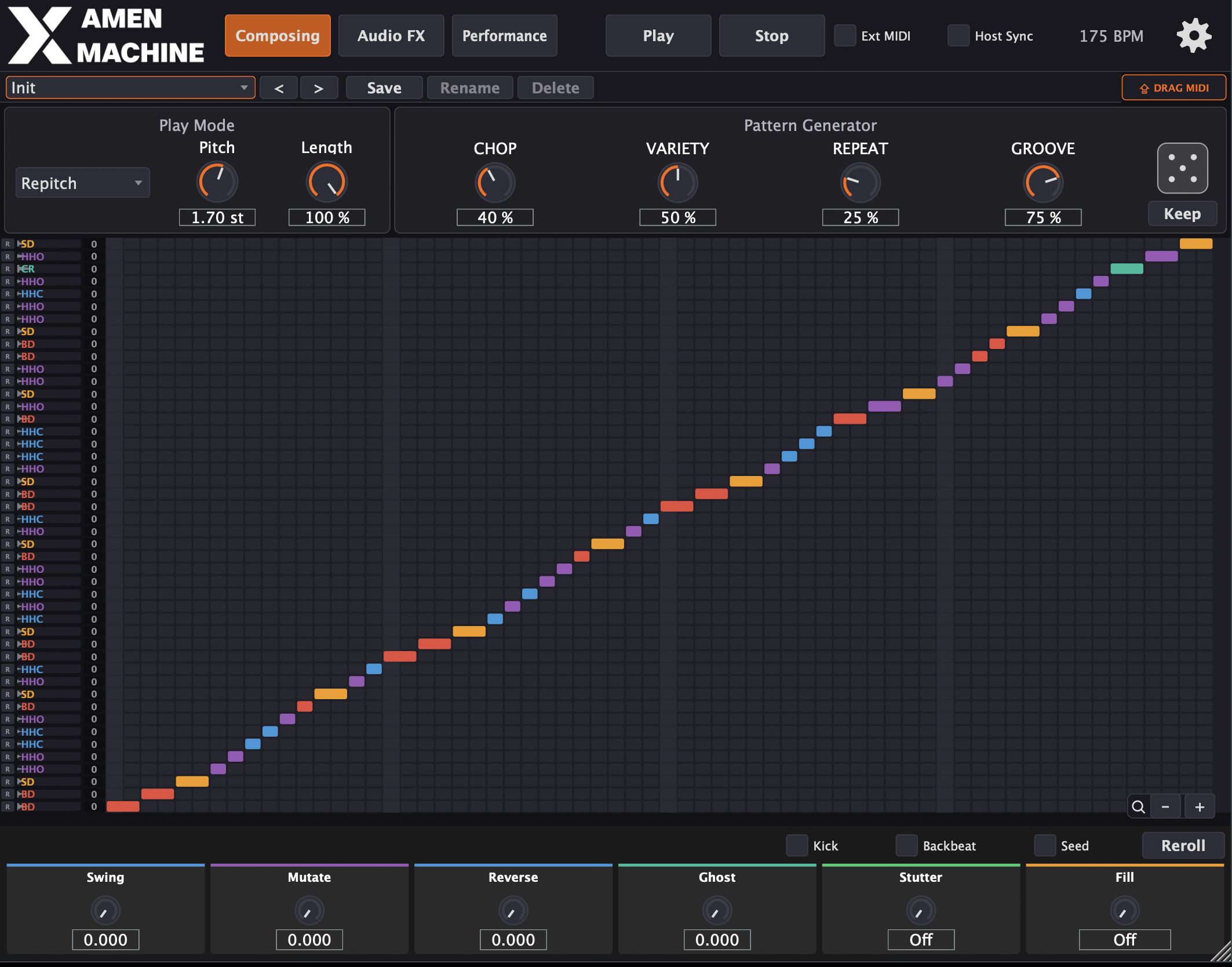Click the GROOVE knob
This screenshot has width=1232, height=967.
(x=1043, y=182)
